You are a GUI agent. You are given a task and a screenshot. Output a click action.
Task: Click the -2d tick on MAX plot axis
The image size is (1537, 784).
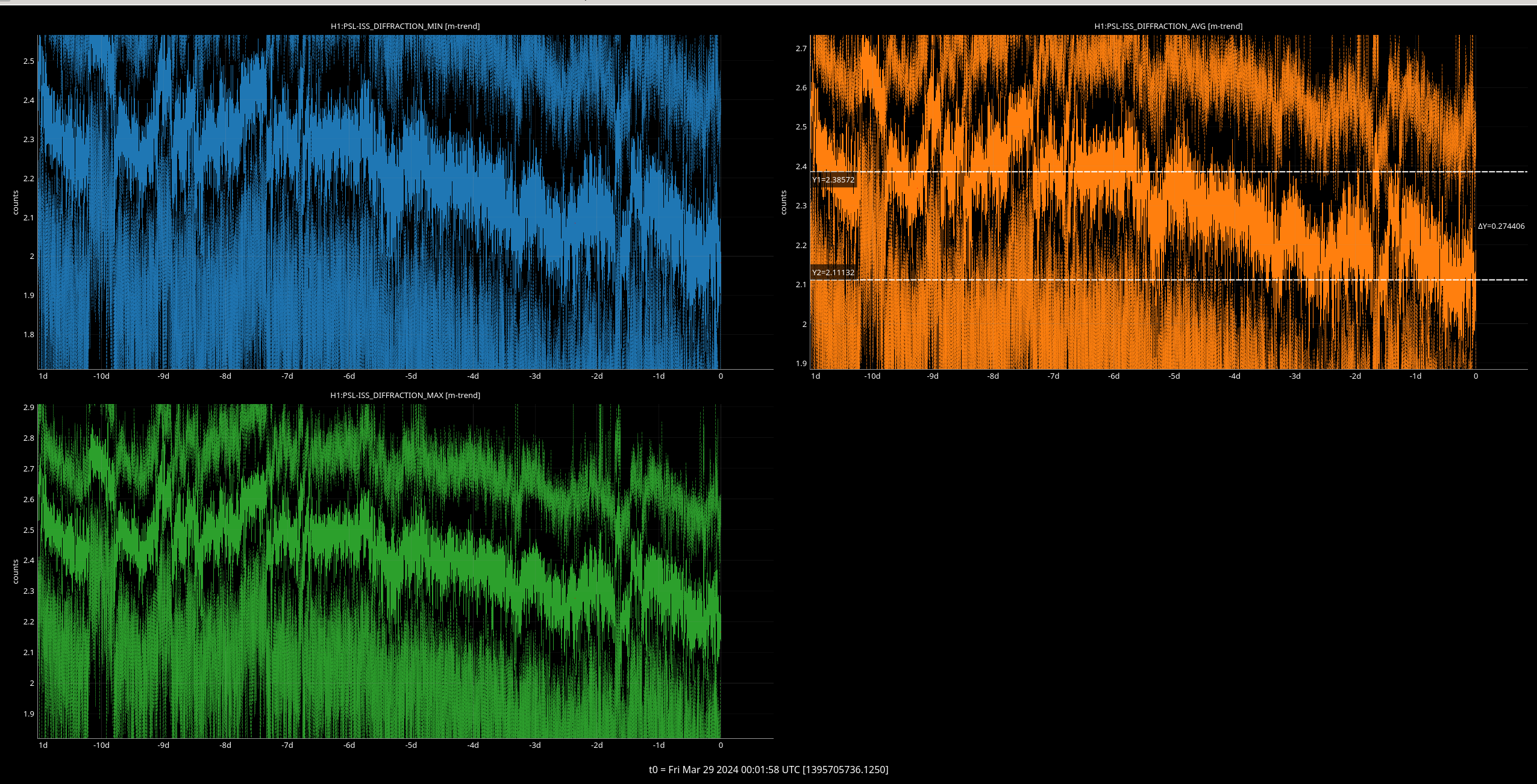[x=596, y=745]
